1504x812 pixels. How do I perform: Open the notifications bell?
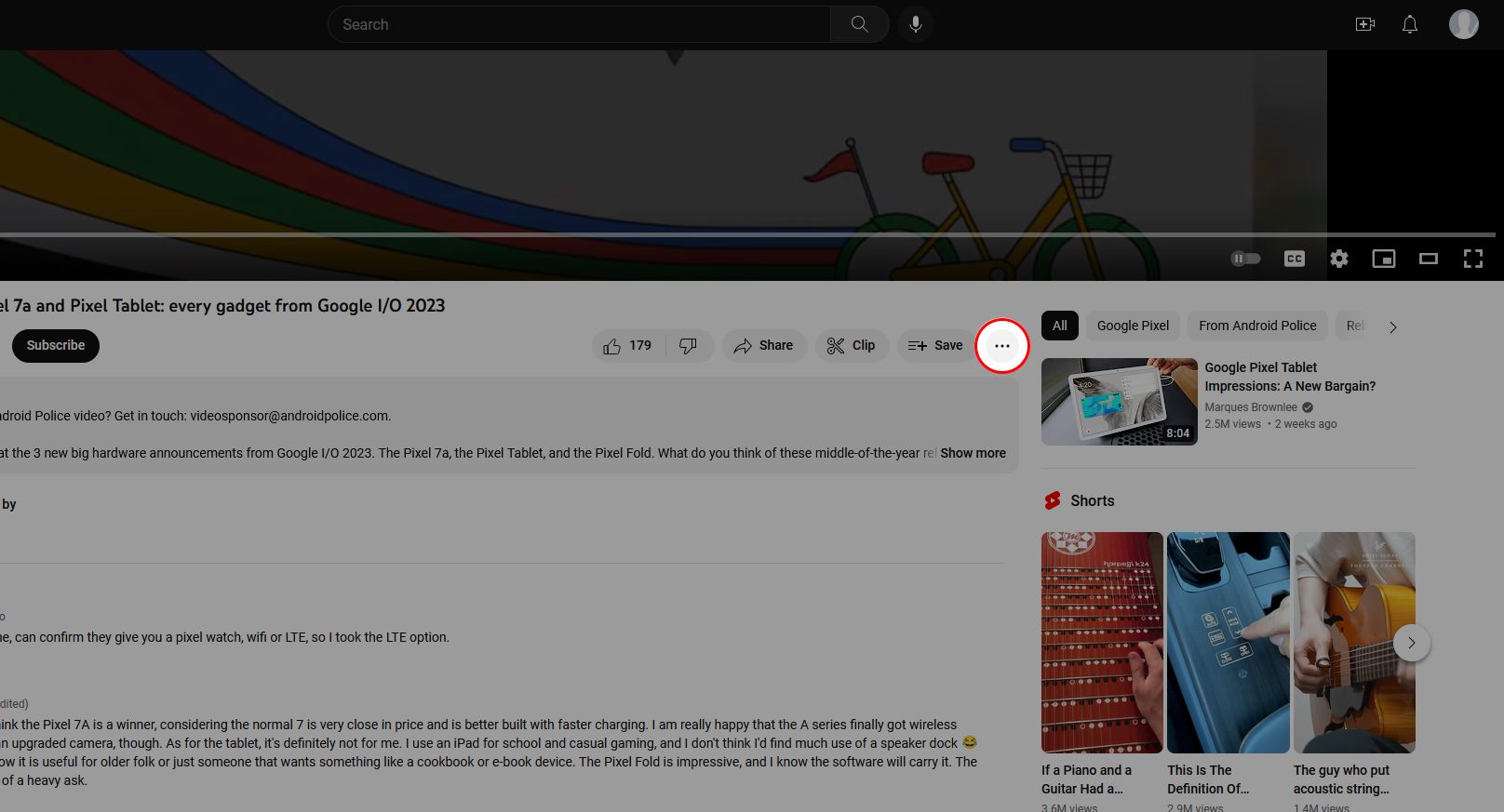[1410, 24]
